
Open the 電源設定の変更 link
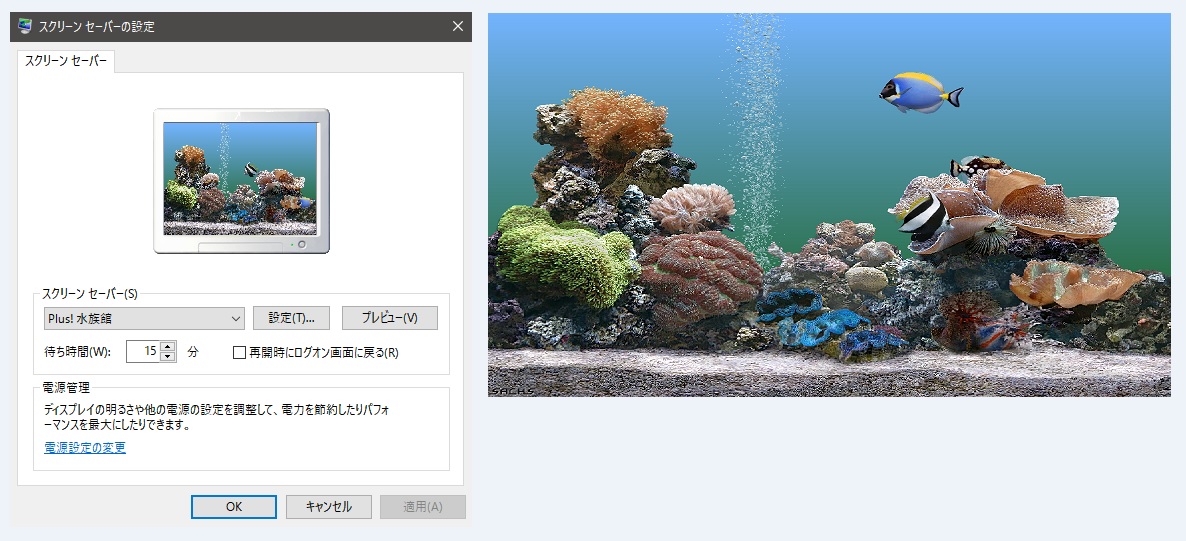tap(85, 447)
